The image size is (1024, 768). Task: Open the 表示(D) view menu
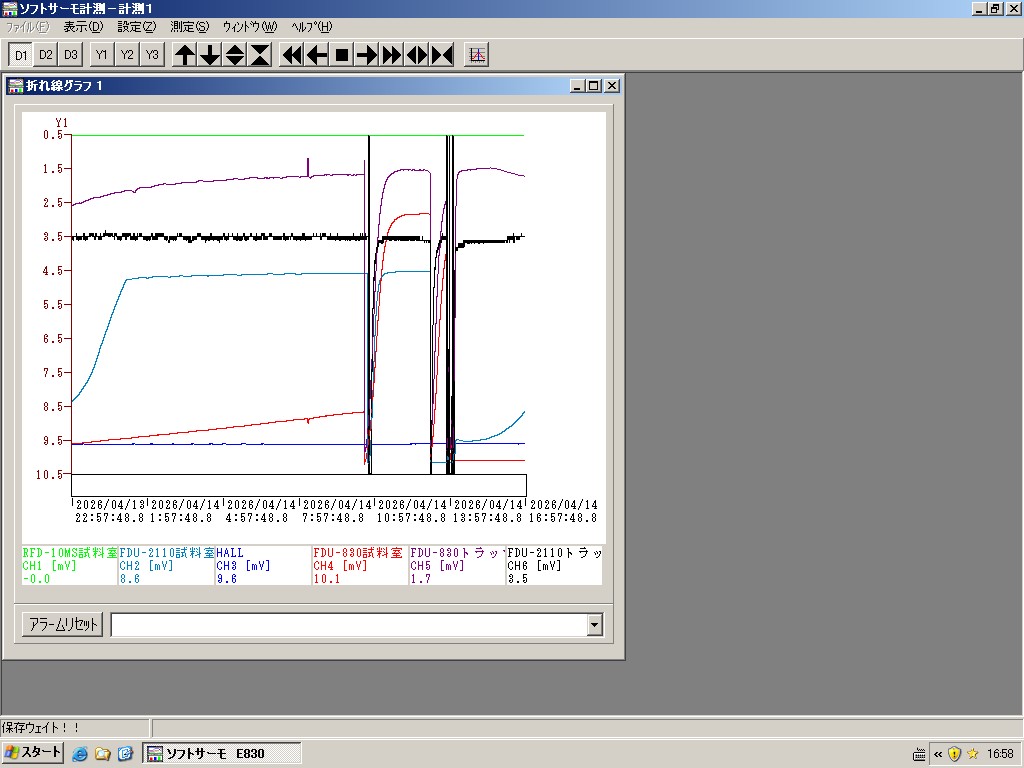tap(82, 26)
